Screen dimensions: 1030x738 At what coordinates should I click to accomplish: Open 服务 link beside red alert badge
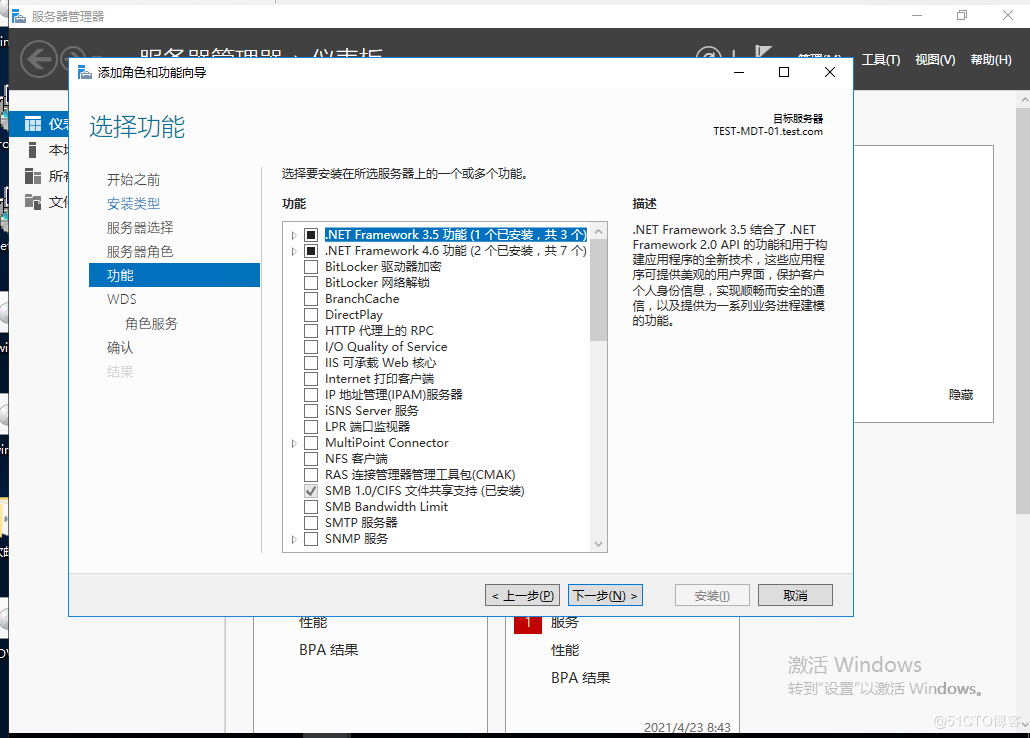coord(564,624)
